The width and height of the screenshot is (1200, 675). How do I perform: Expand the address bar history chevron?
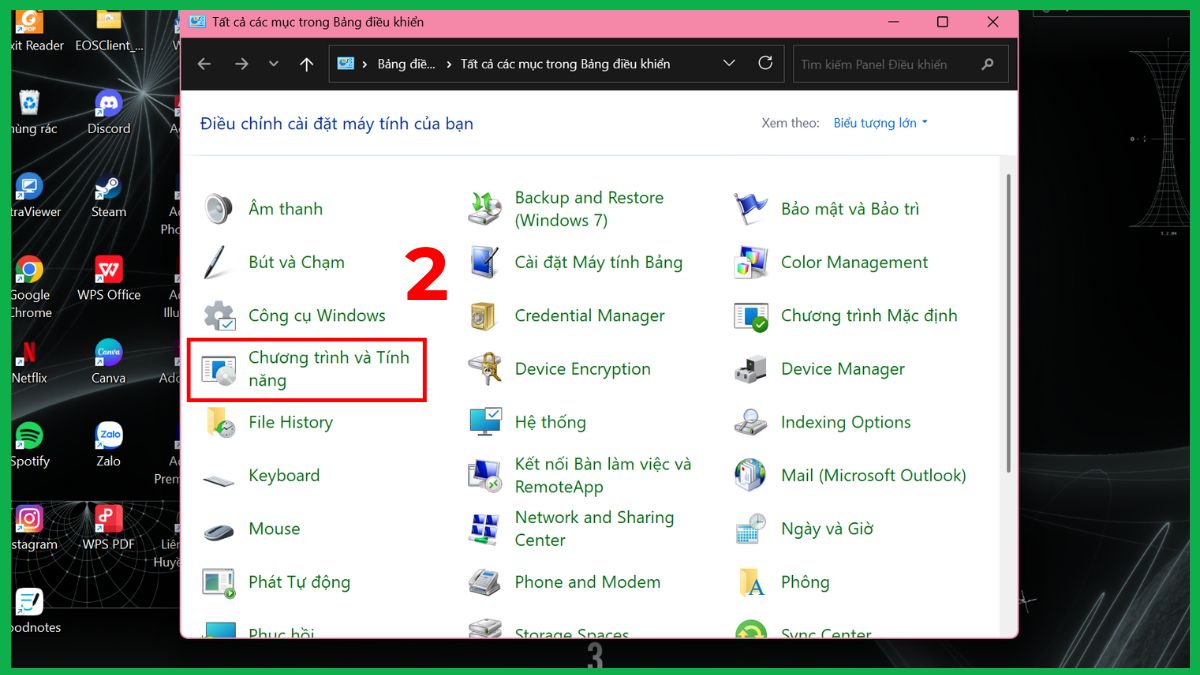(729, 62)
